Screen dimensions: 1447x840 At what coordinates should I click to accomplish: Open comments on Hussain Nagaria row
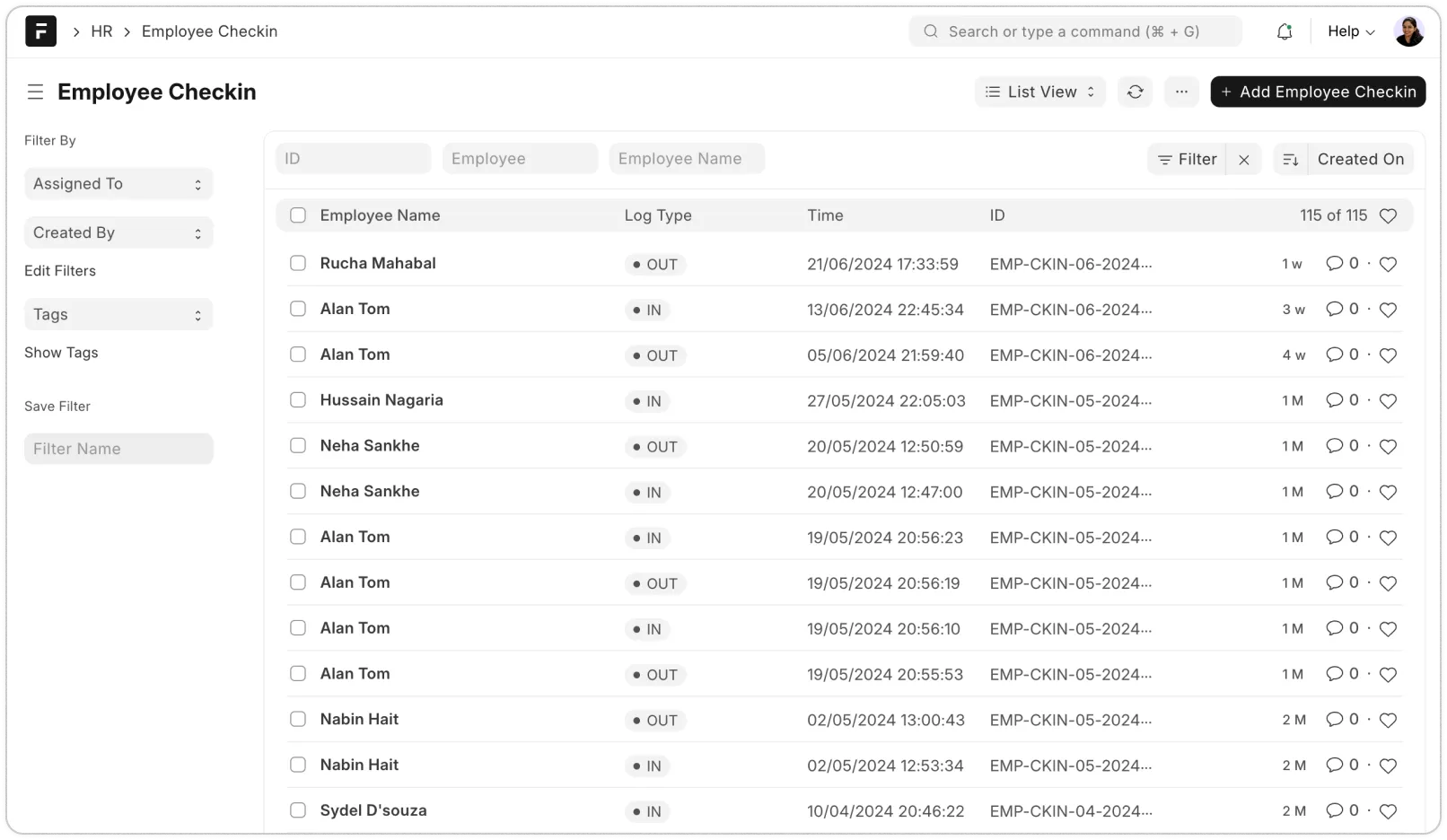(1335, 400)
